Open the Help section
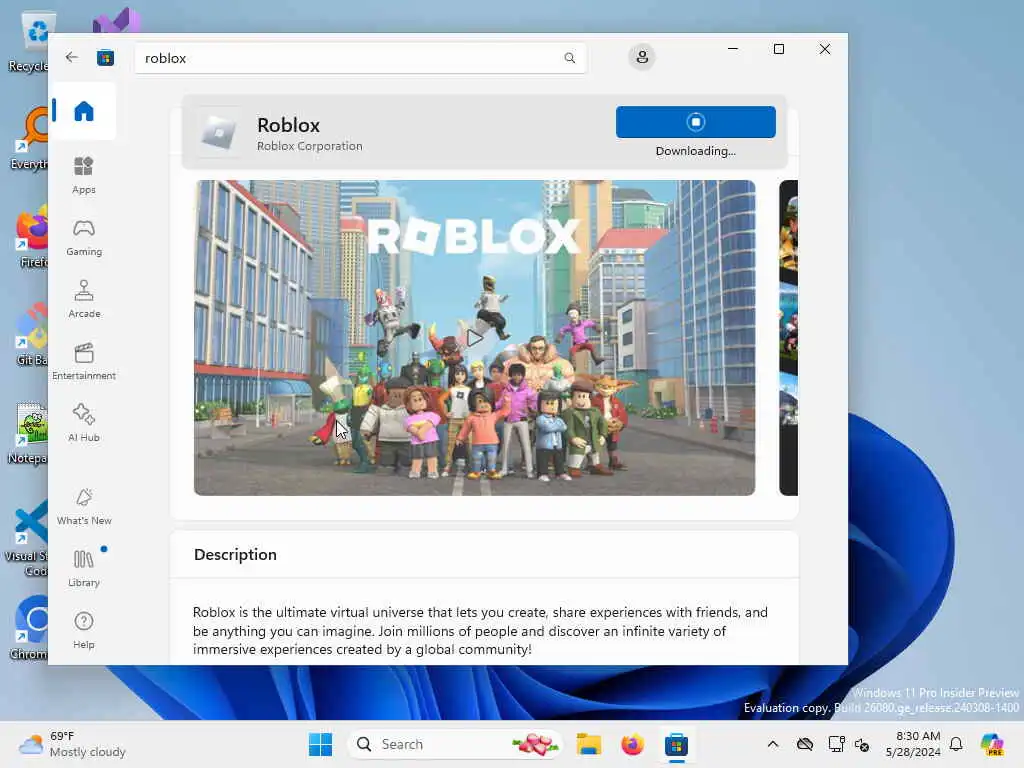 (84, 630)
